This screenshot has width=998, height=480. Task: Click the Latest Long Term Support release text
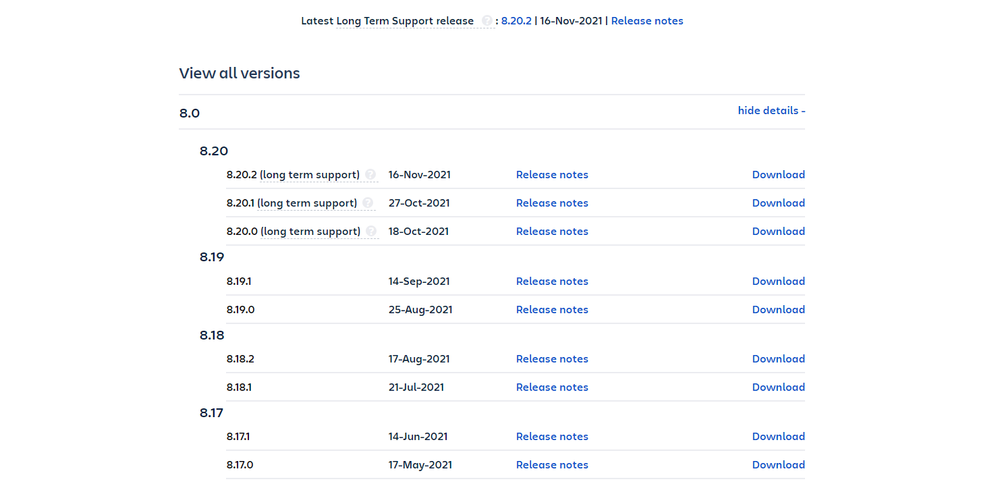pos(387,21)
